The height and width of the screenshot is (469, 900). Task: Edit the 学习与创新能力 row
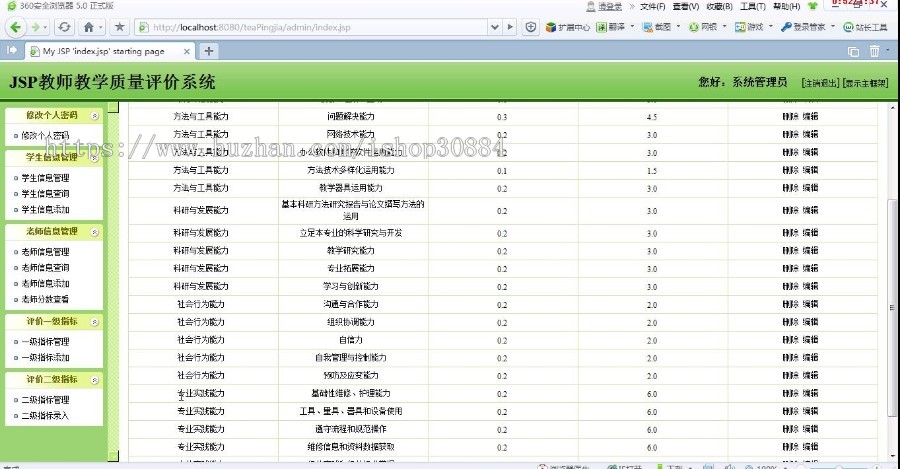(810, 286)
